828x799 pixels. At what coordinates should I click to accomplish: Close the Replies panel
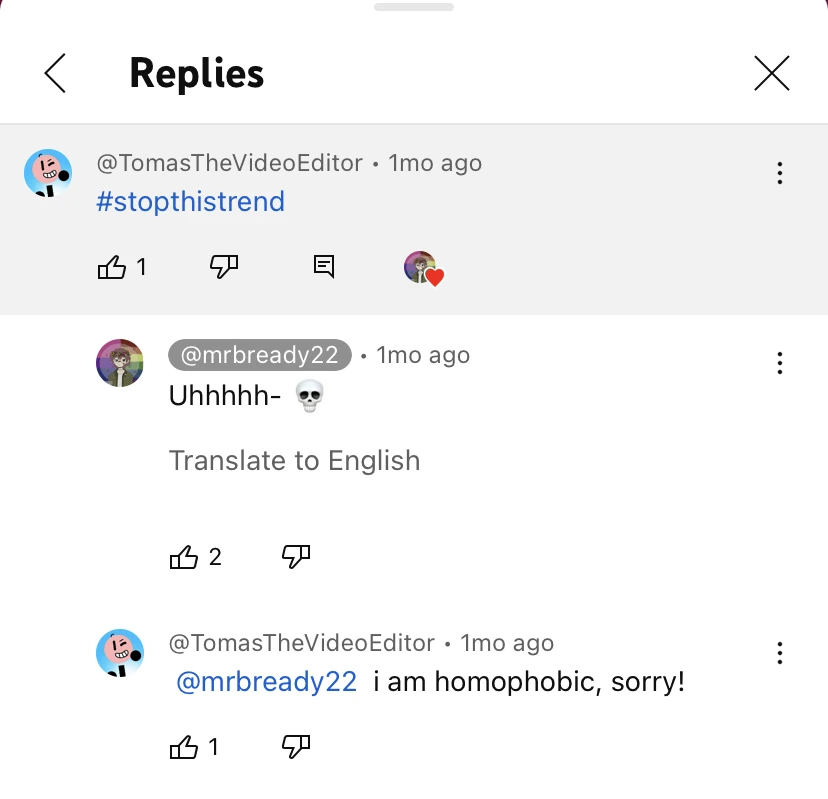[772, 73]
